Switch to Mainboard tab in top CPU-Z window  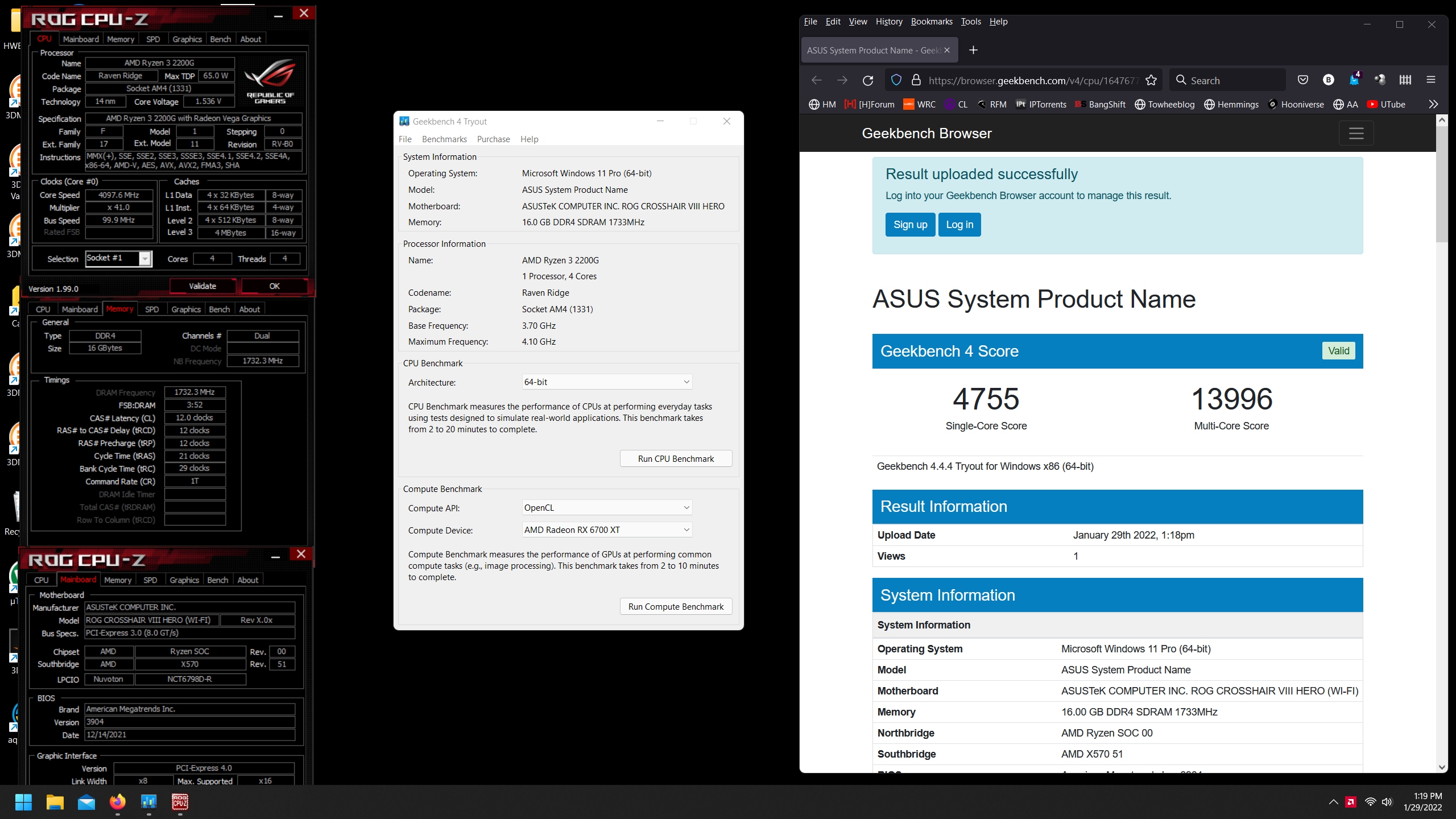(81, 39)
